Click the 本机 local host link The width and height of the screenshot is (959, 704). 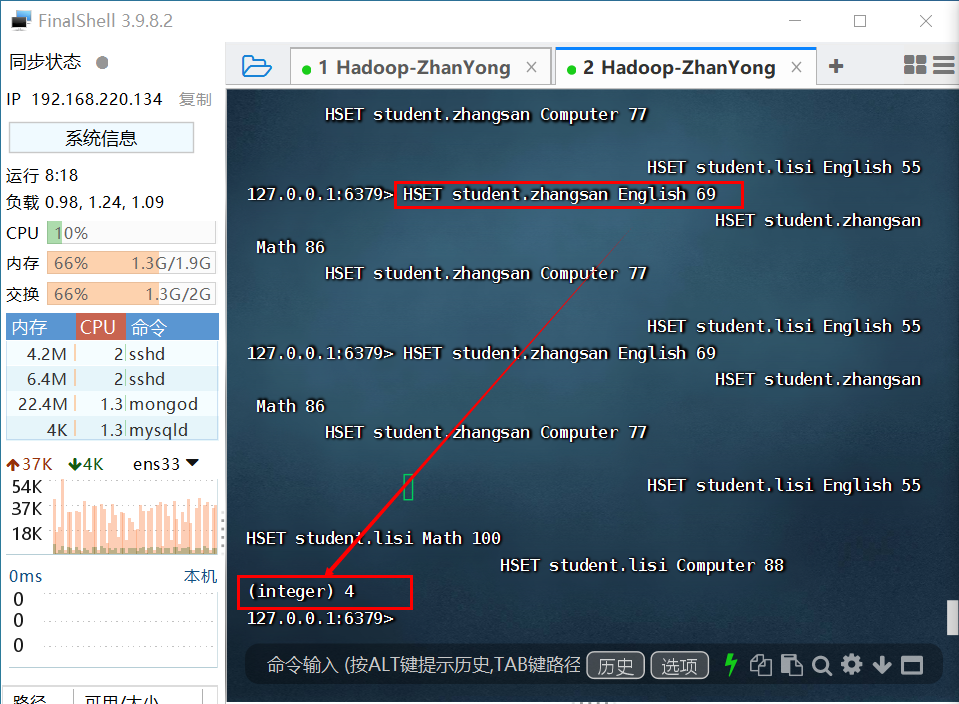(x=200, y=576)
